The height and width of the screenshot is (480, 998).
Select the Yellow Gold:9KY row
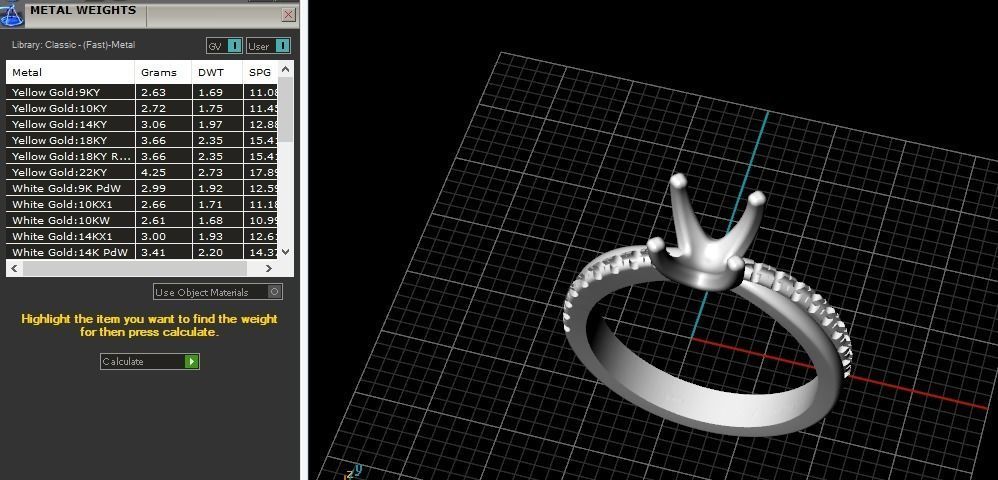[x=141, y=92]
